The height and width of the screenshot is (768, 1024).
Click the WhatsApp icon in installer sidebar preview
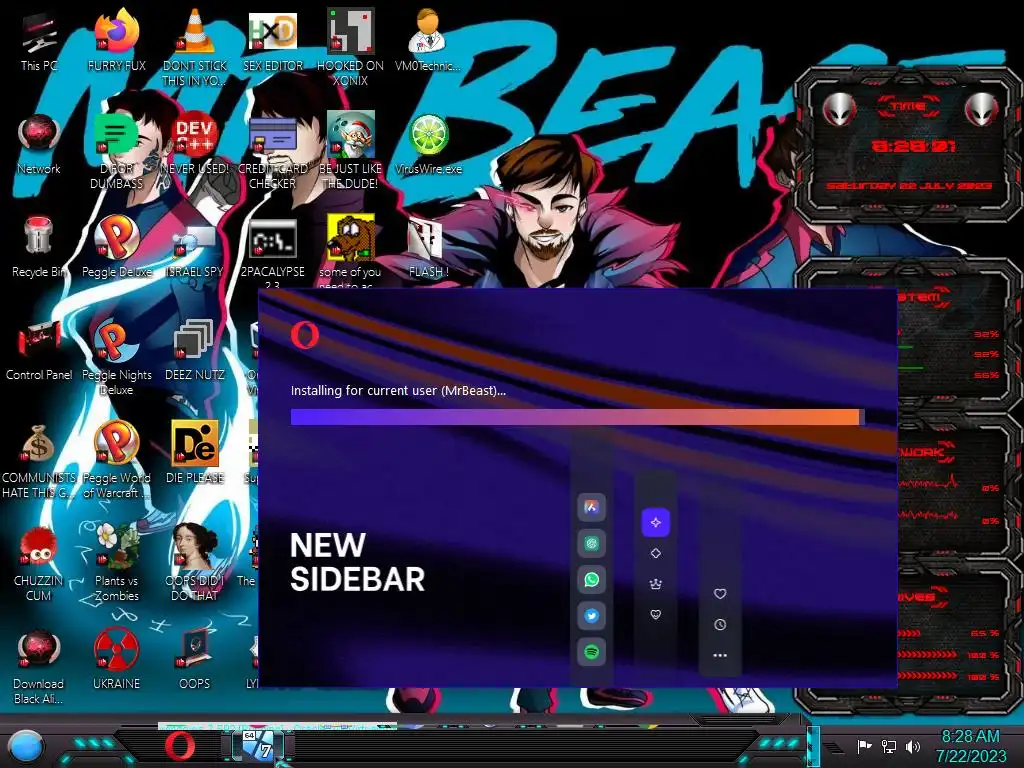pyautogui.click(x=591, y=579)
